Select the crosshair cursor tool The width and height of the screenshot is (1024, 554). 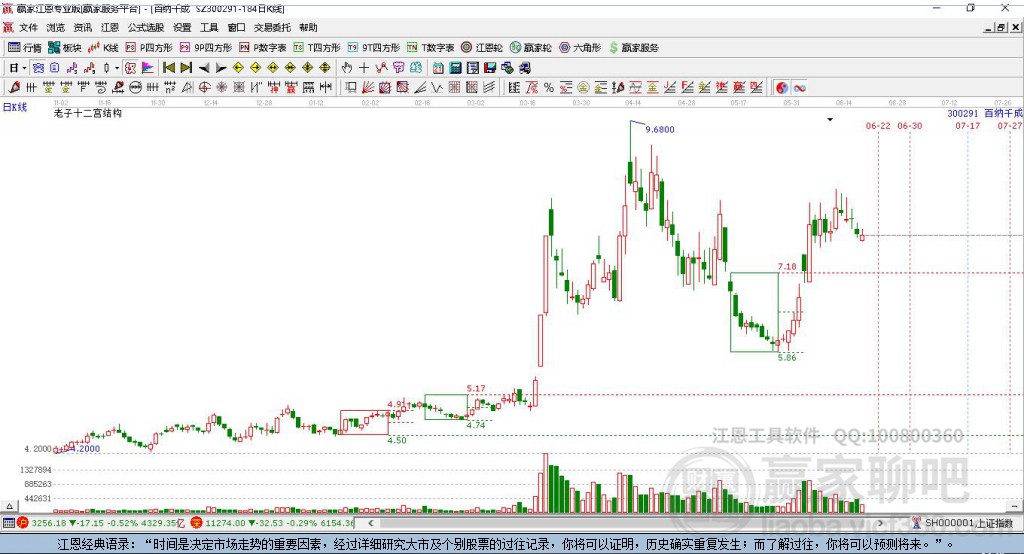tap(364, 68)
